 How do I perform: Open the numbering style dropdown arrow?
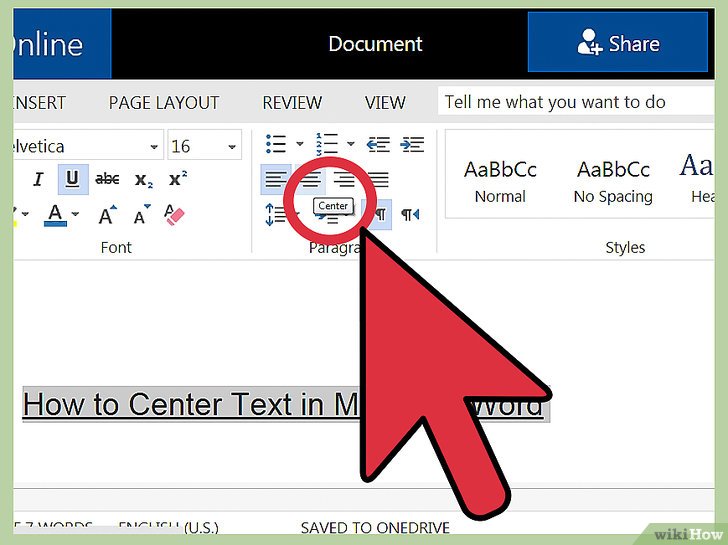pos(351,144)
